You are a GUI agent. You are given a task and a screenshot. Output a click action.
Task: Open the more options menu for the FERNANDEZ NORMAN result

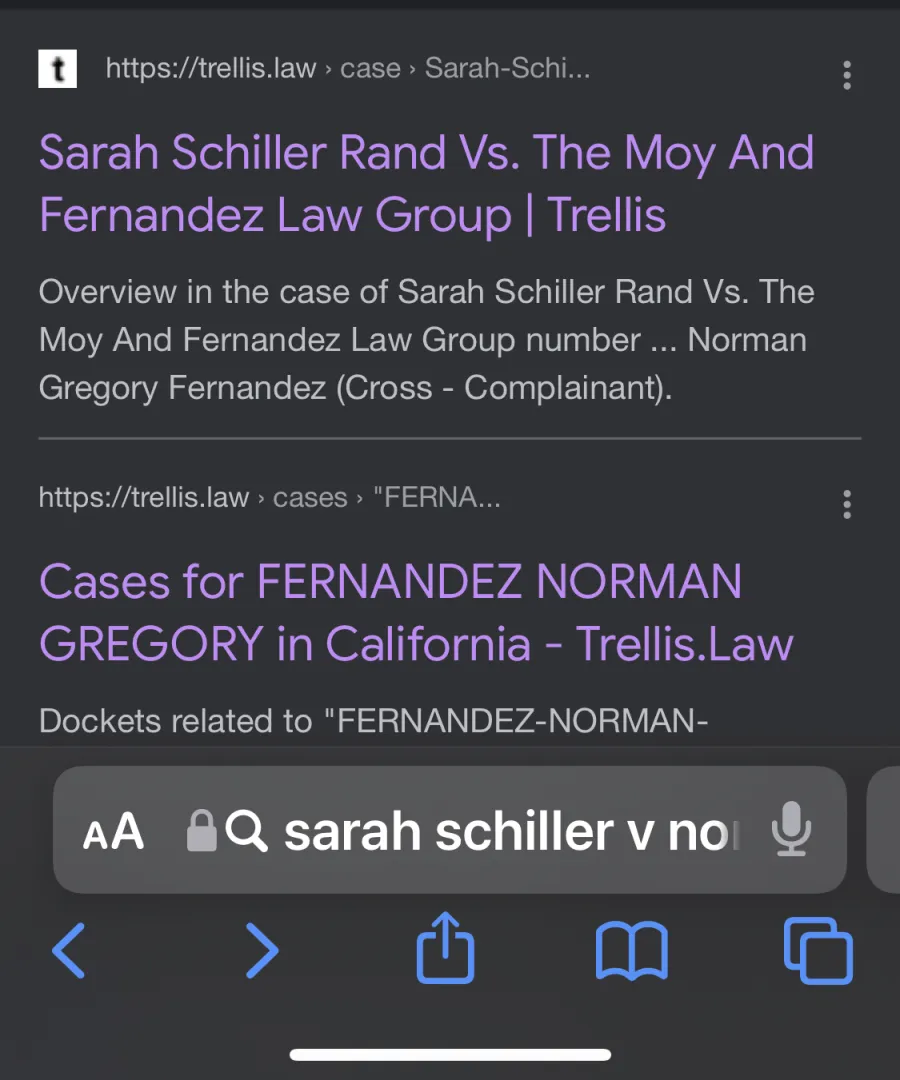[847, 504]
